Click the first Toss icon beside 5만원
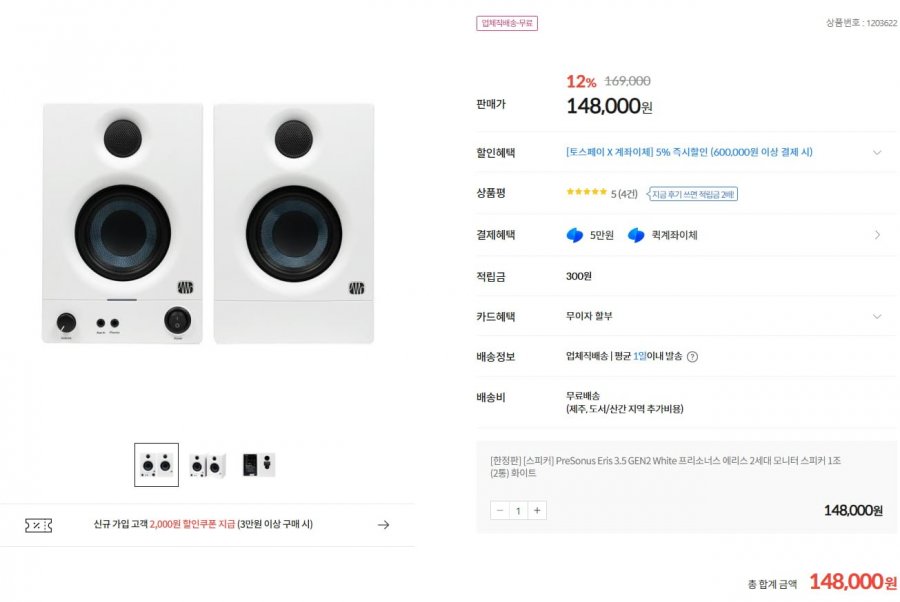Screen dimensions: 900x602 tap(575, 235)
